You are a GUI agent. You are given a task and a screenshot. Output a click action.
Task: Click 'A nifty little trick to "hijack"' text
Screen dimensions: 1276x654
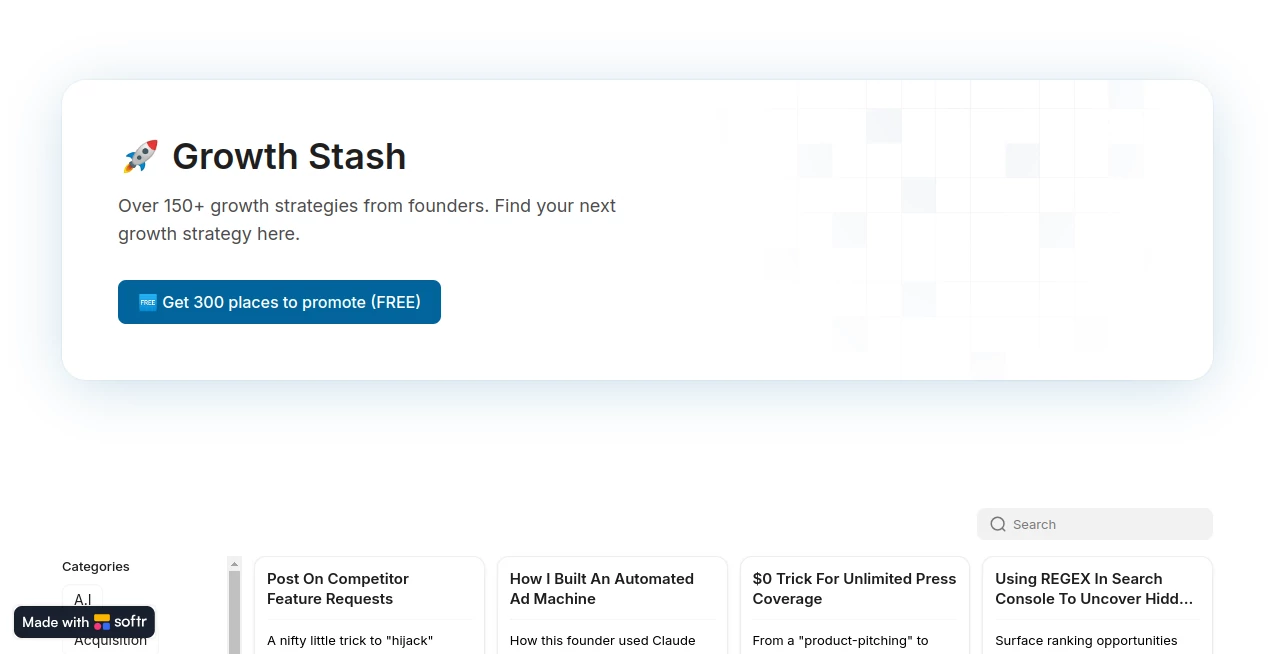(x=350, y=640)
